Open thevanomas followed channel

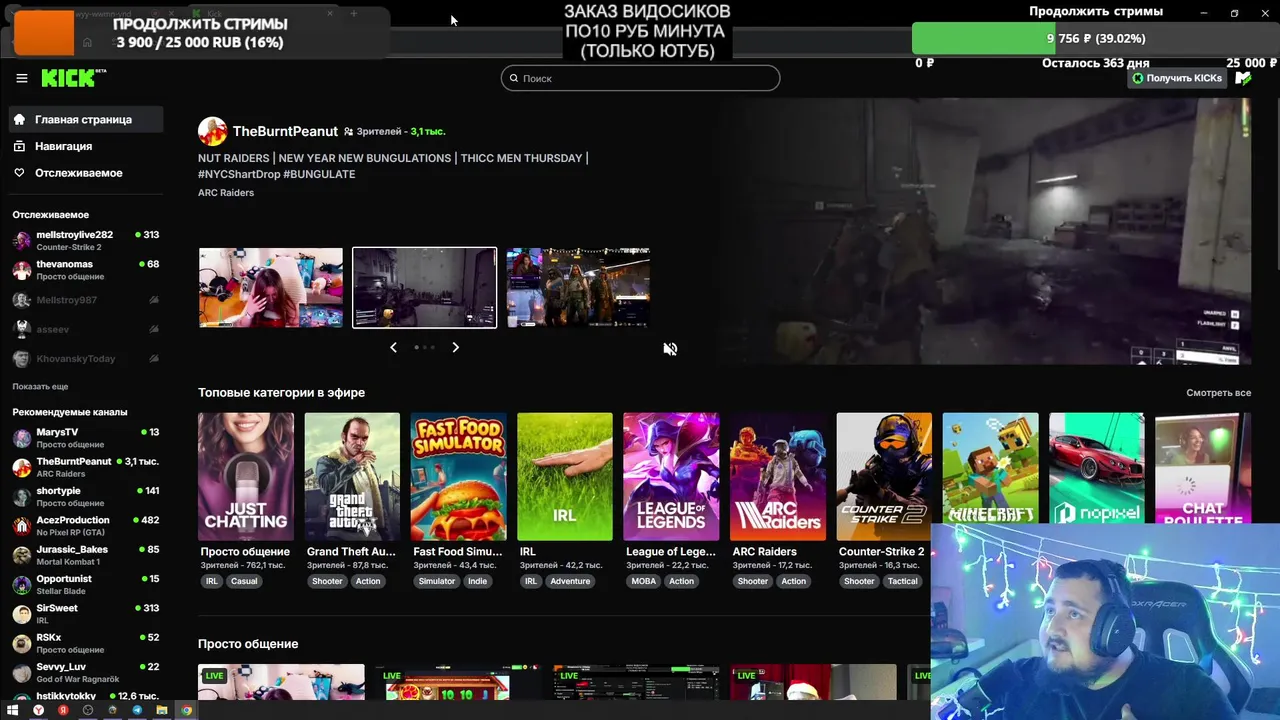[x=86, y=270]
